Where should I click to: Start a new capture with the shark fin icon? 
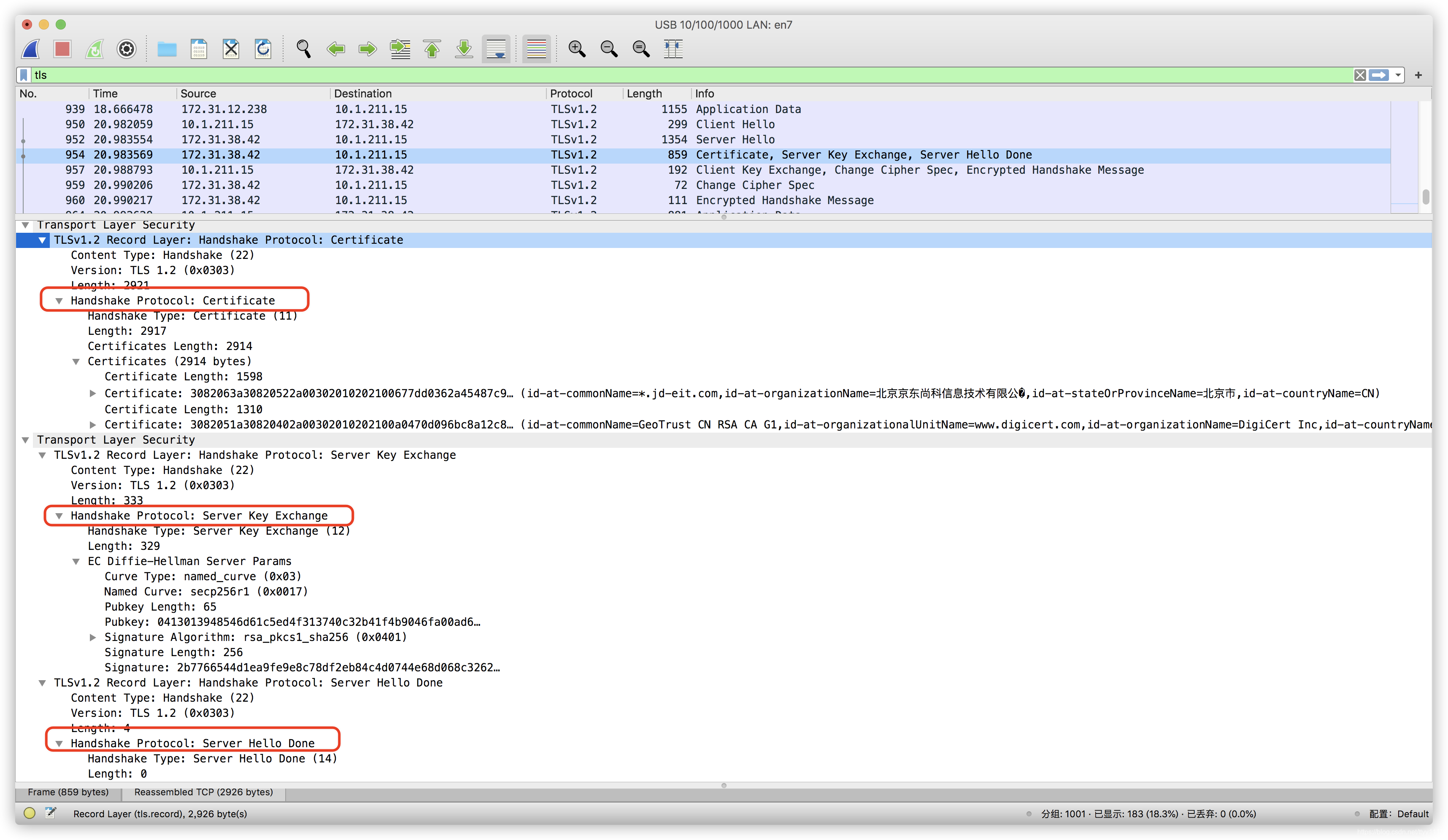pos(30,49)
